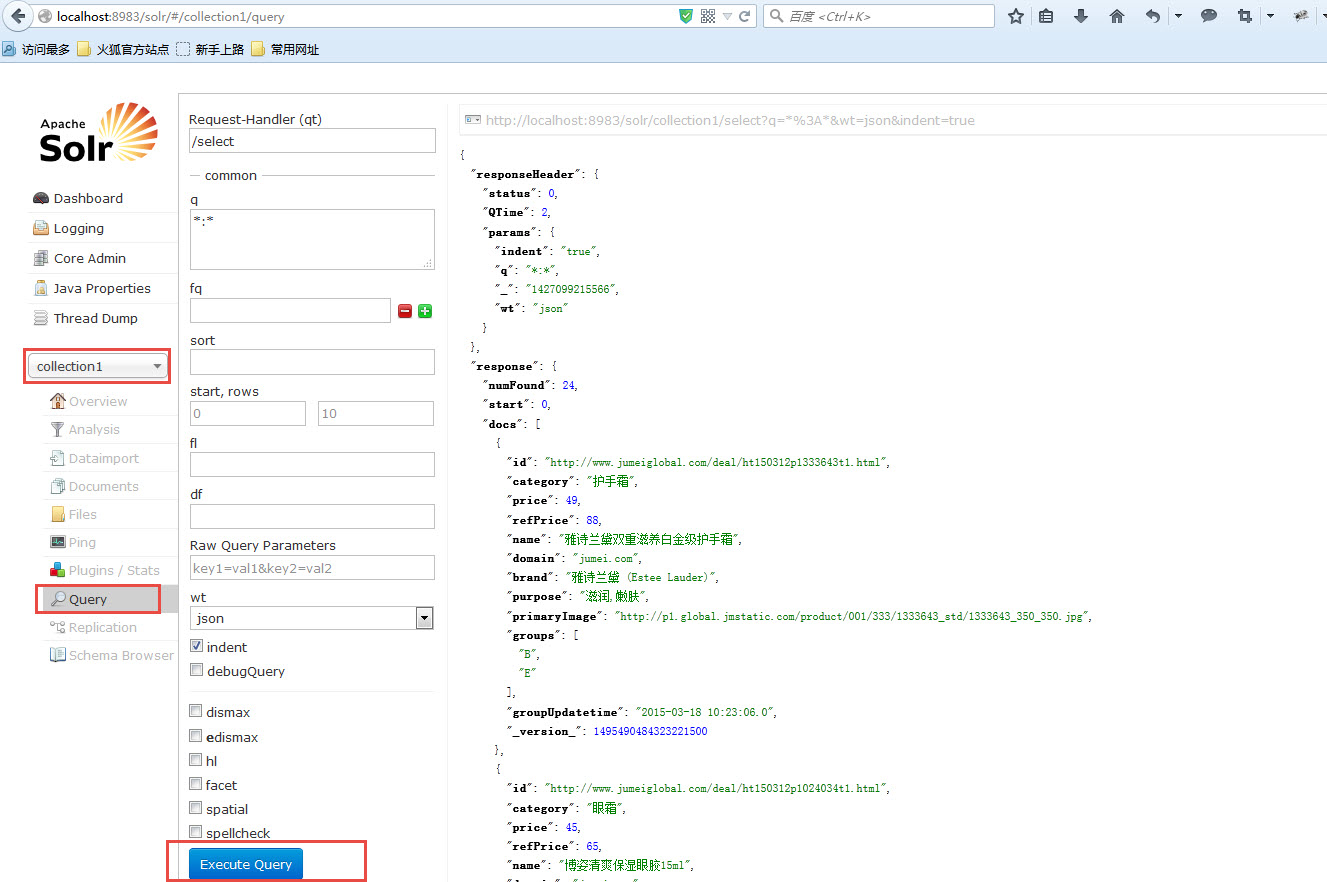Screen dimensions: 1327x882
Task: Go to browser home page icon
Action: [x=1117, y=16]
